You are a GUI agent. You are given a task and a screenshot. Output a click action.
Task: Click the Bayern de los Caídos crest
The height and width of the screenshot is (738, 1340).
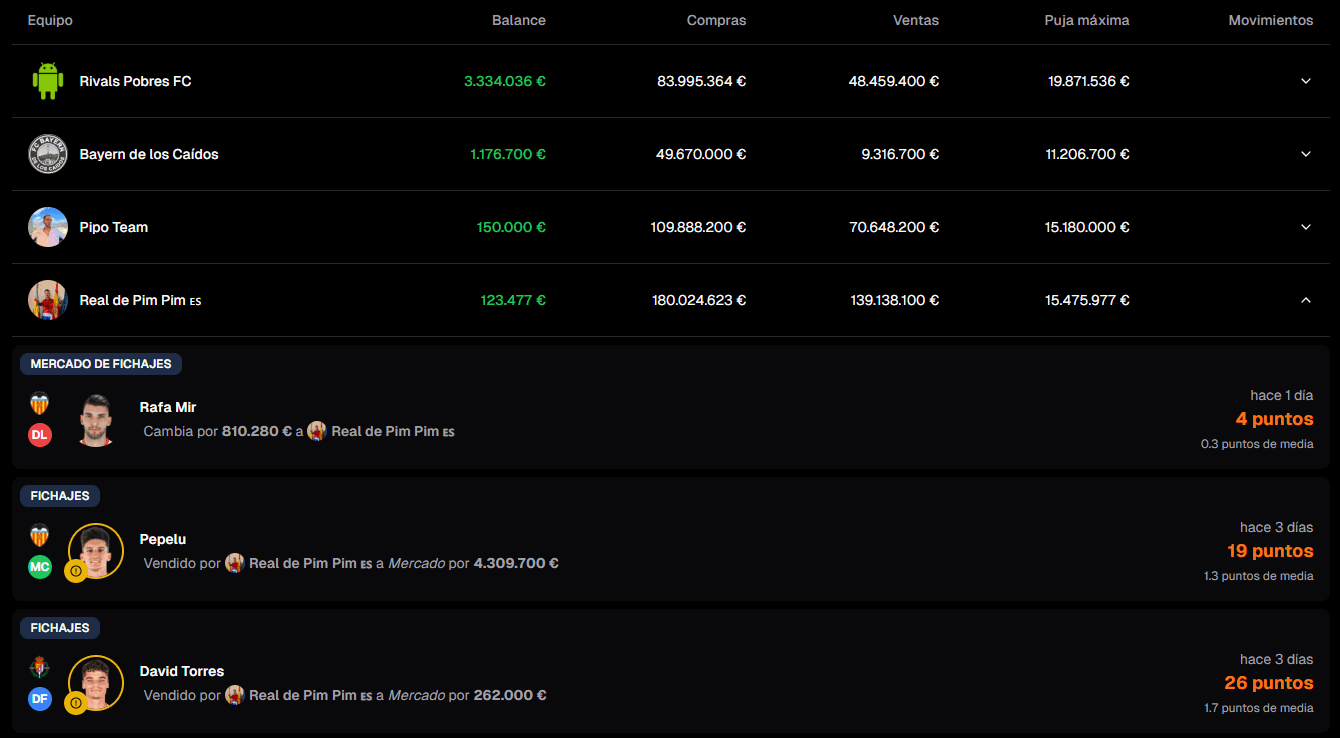pyautogui.click(x=47, y=154)
